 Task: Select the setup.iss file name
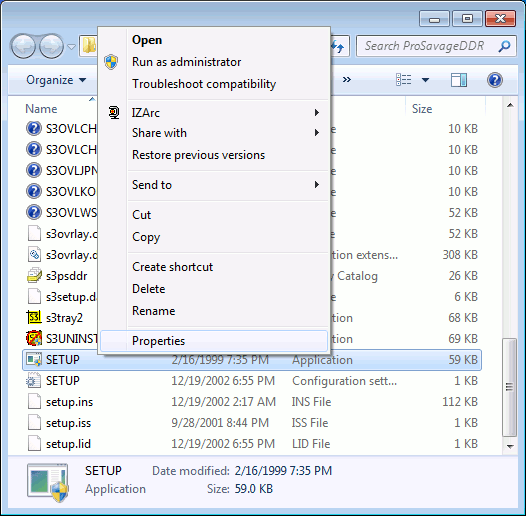[68, 423]
